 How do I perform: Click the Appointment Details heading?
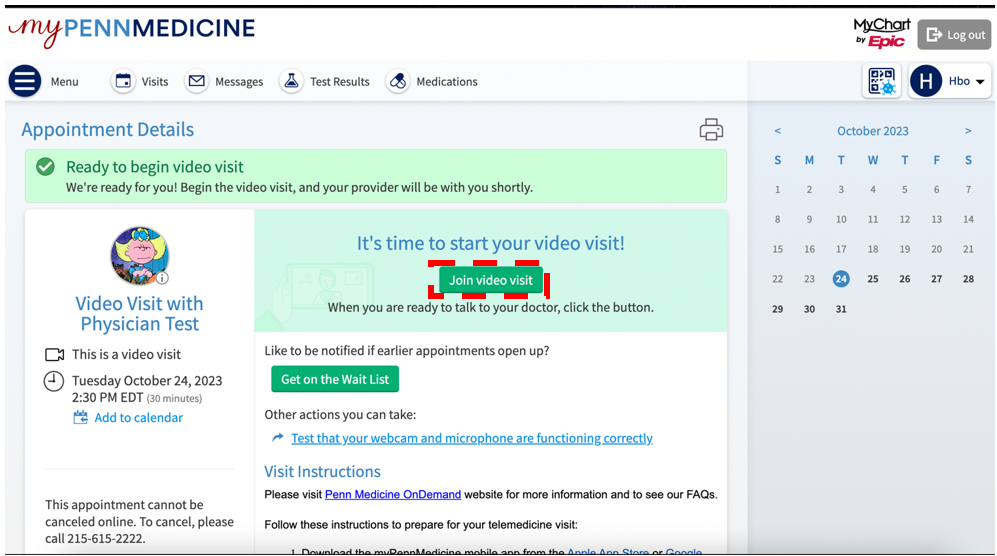[107, 129]
